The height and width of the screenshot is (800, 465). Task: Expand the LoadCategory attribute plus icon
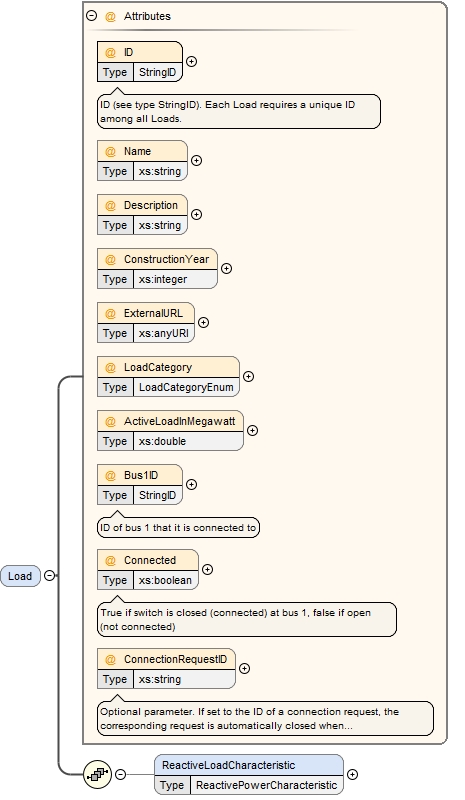[248, 377]
